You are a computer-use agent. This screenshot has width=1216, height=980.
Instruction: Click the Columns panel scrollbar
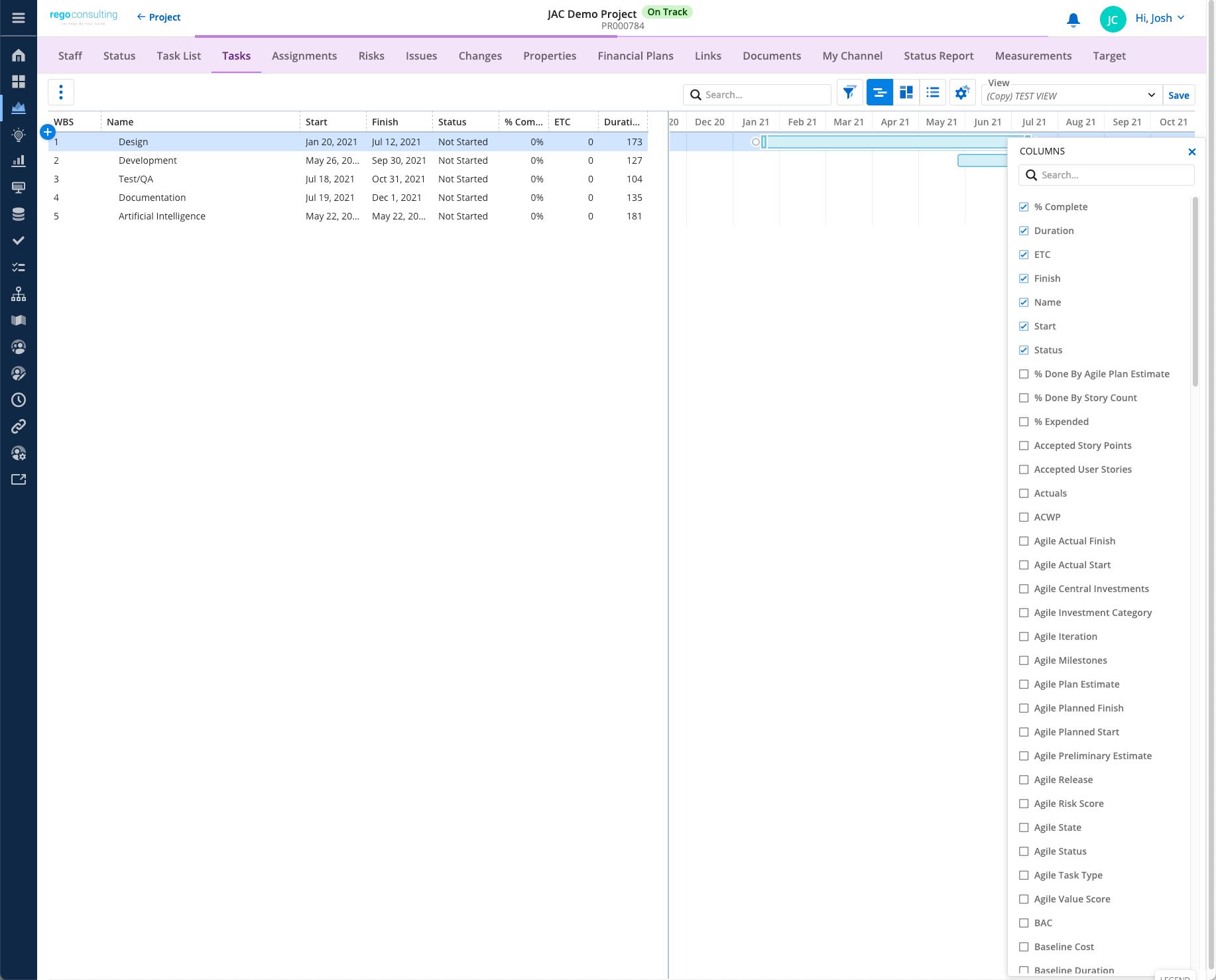pos(1195,292)
